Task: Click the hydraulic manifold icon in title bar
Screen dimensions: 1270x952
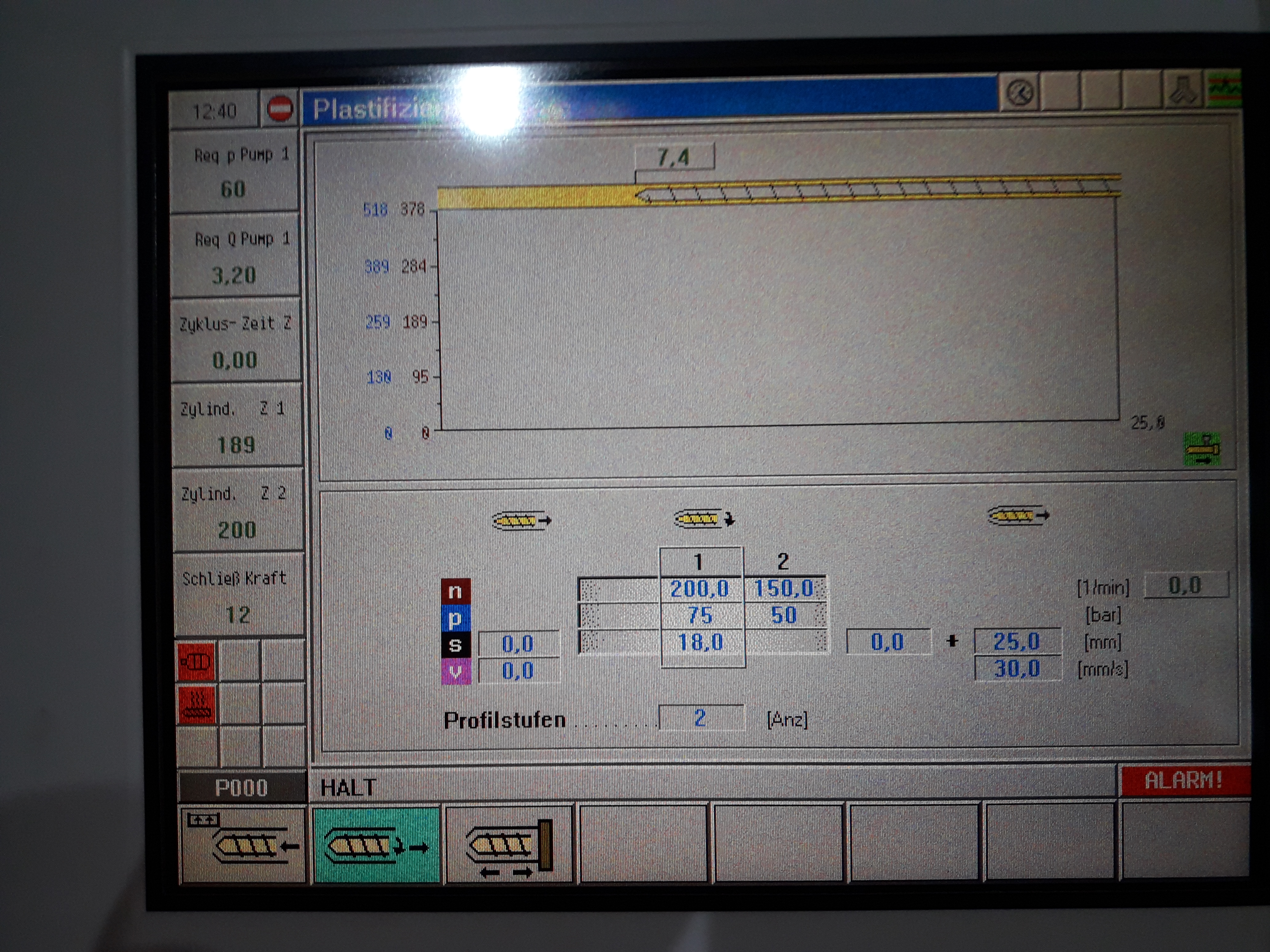Action: point(1183,91)
